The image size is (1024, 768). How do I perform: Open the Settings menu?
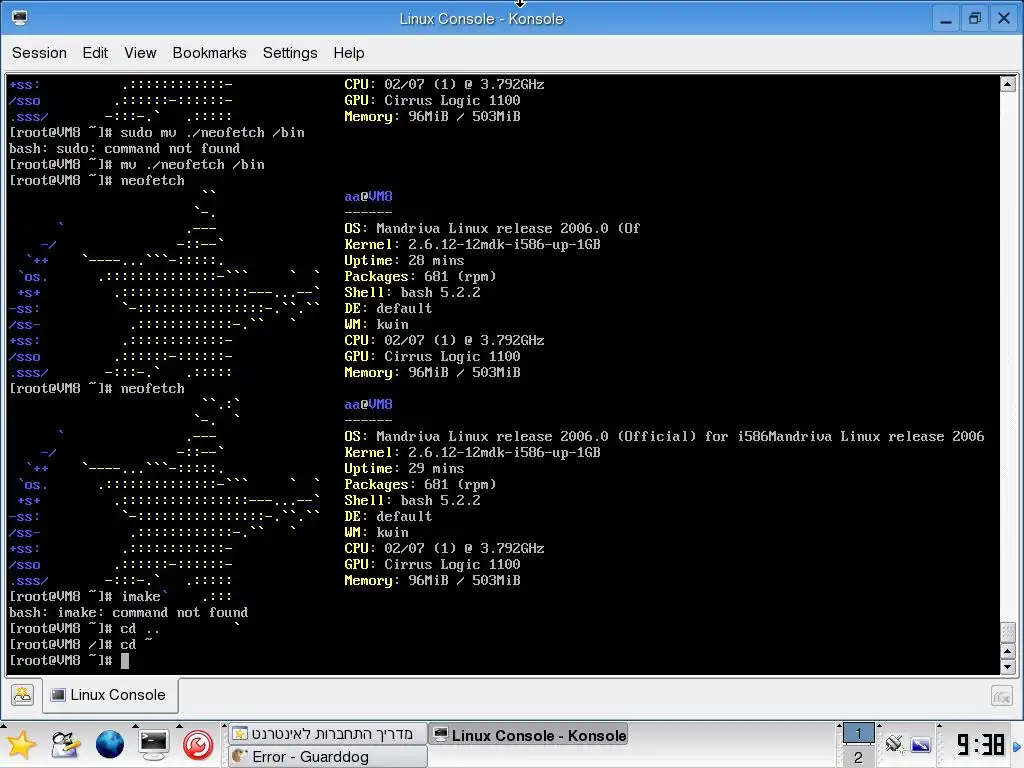coord(290,53)
